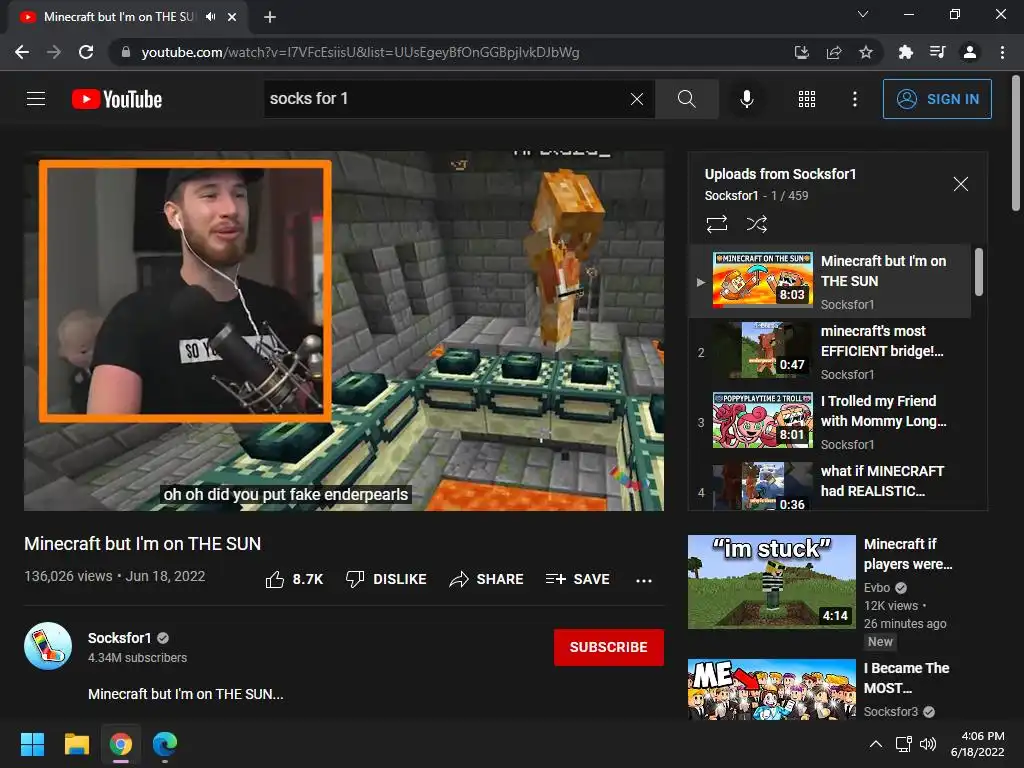1024x768 pixels.
Task: Open more actions ellipsis under video
Action: (x=644, y=580)
